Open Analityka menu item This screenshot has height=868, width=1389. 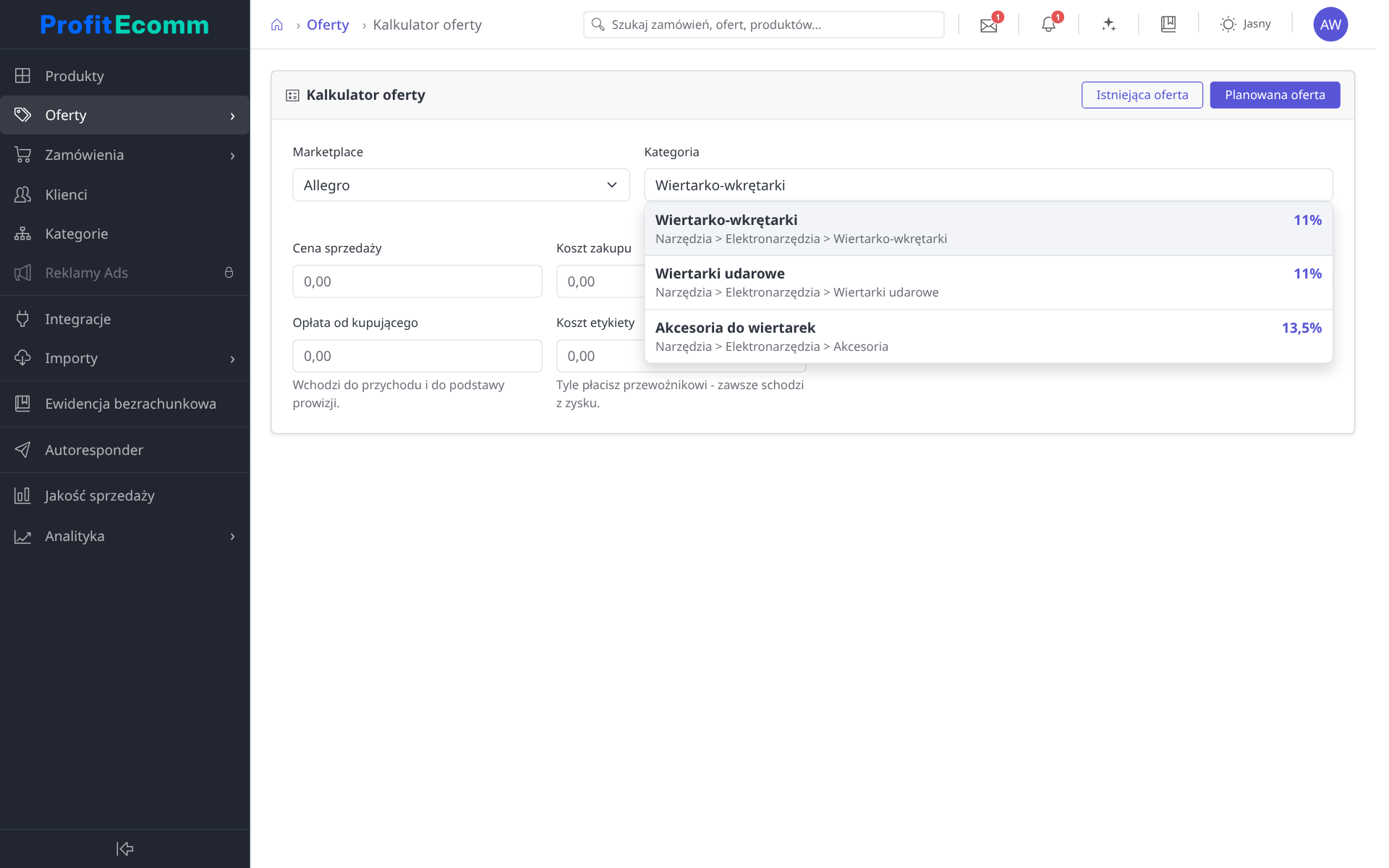[124, 536]
